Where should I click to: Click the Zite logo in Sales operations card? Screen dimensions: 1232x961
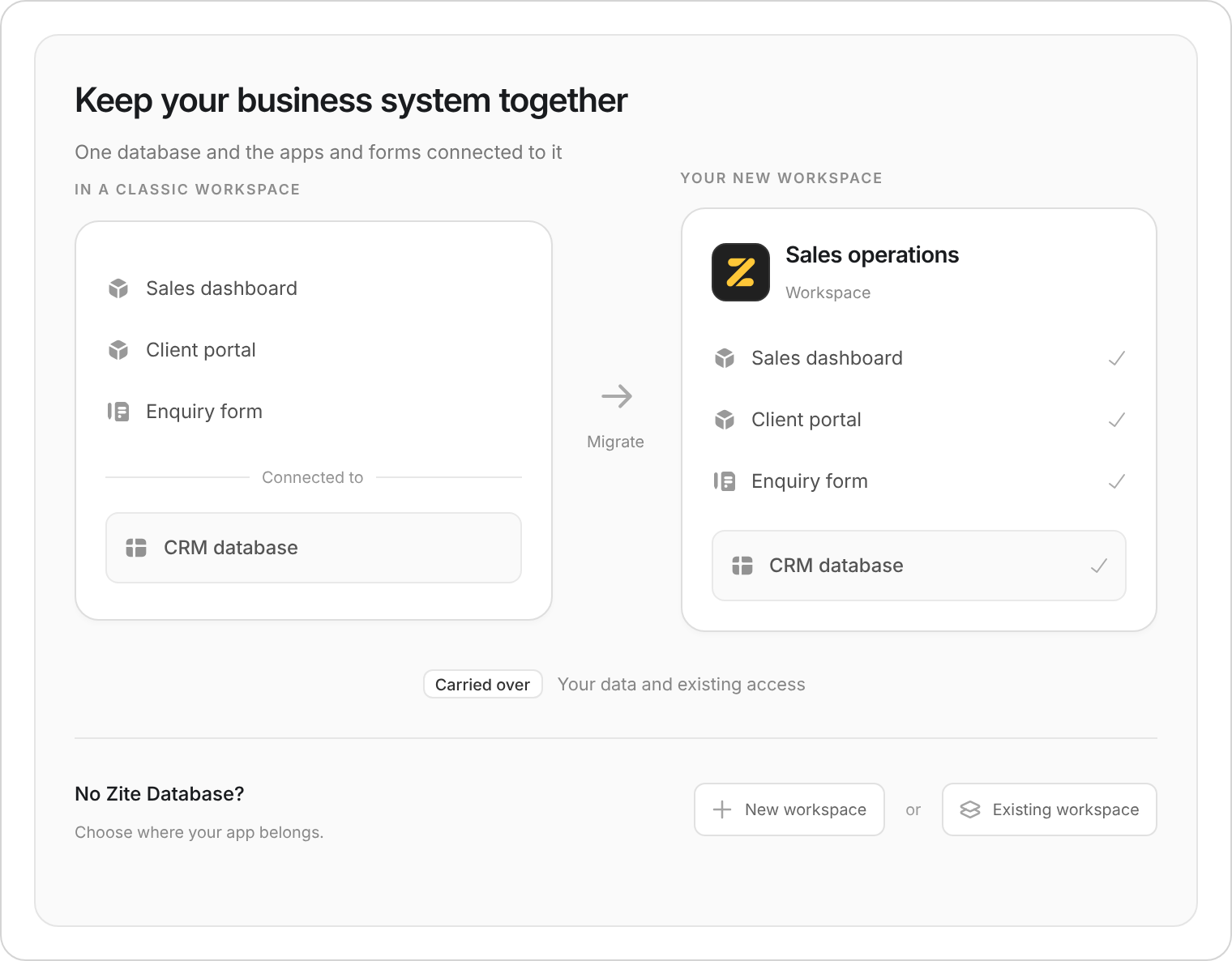coord(741,272)
